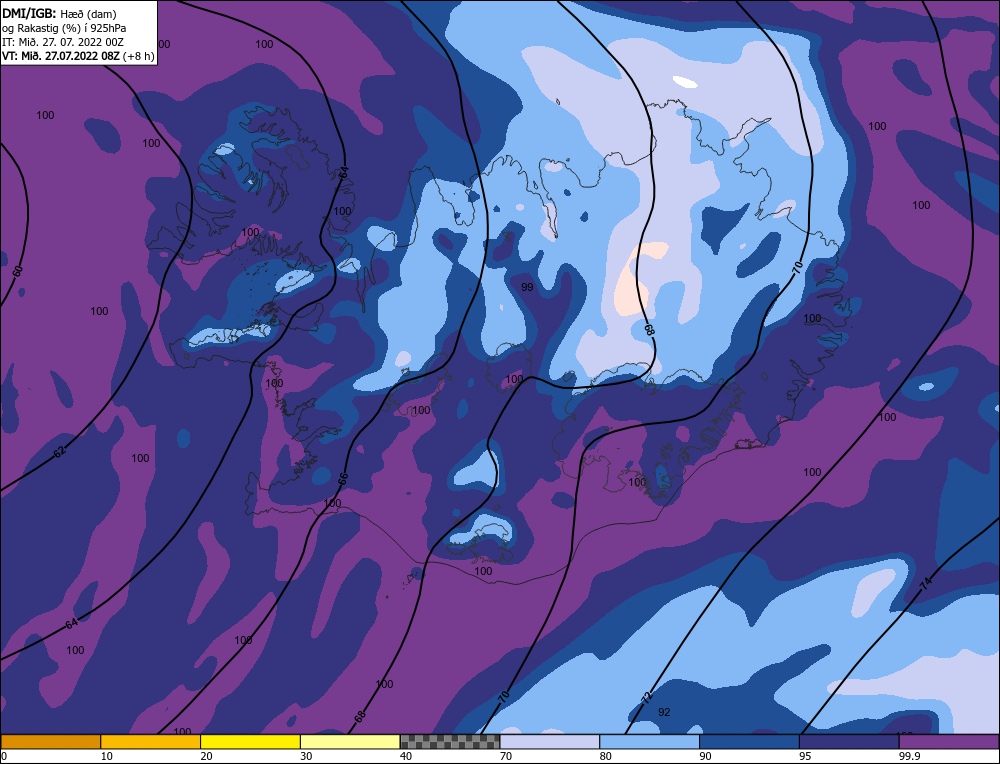Image resolution: width=1000 pixels, height=764 pixels.
Task: Click the valid time 'VT: Mið. 27.07.2022 08Z (+8 h)'
Action: pos(78,56)
